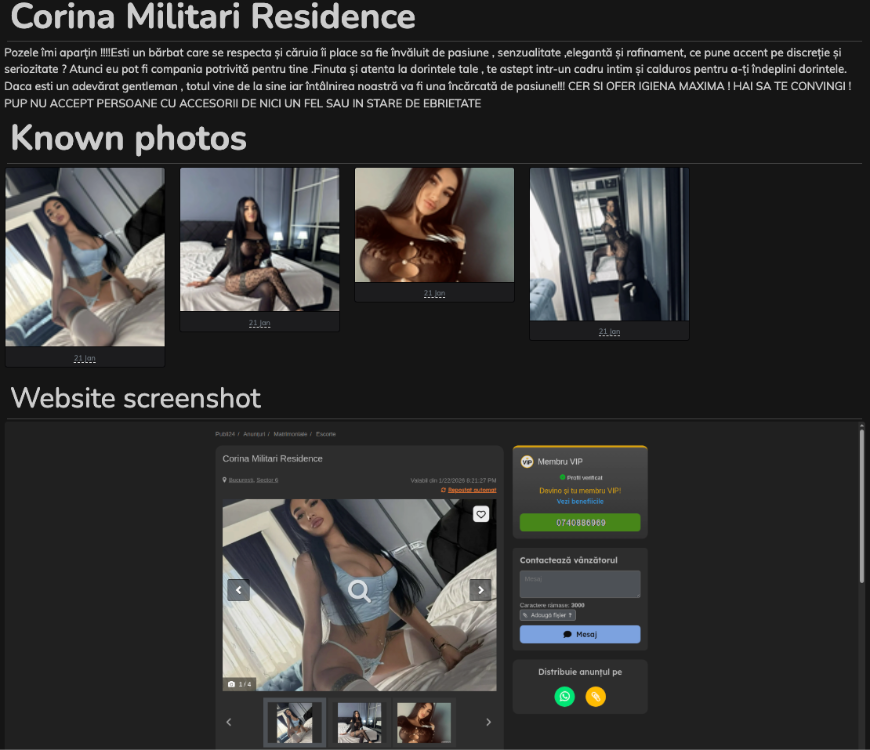Click the green phone number button

click(x=580, y=522)
